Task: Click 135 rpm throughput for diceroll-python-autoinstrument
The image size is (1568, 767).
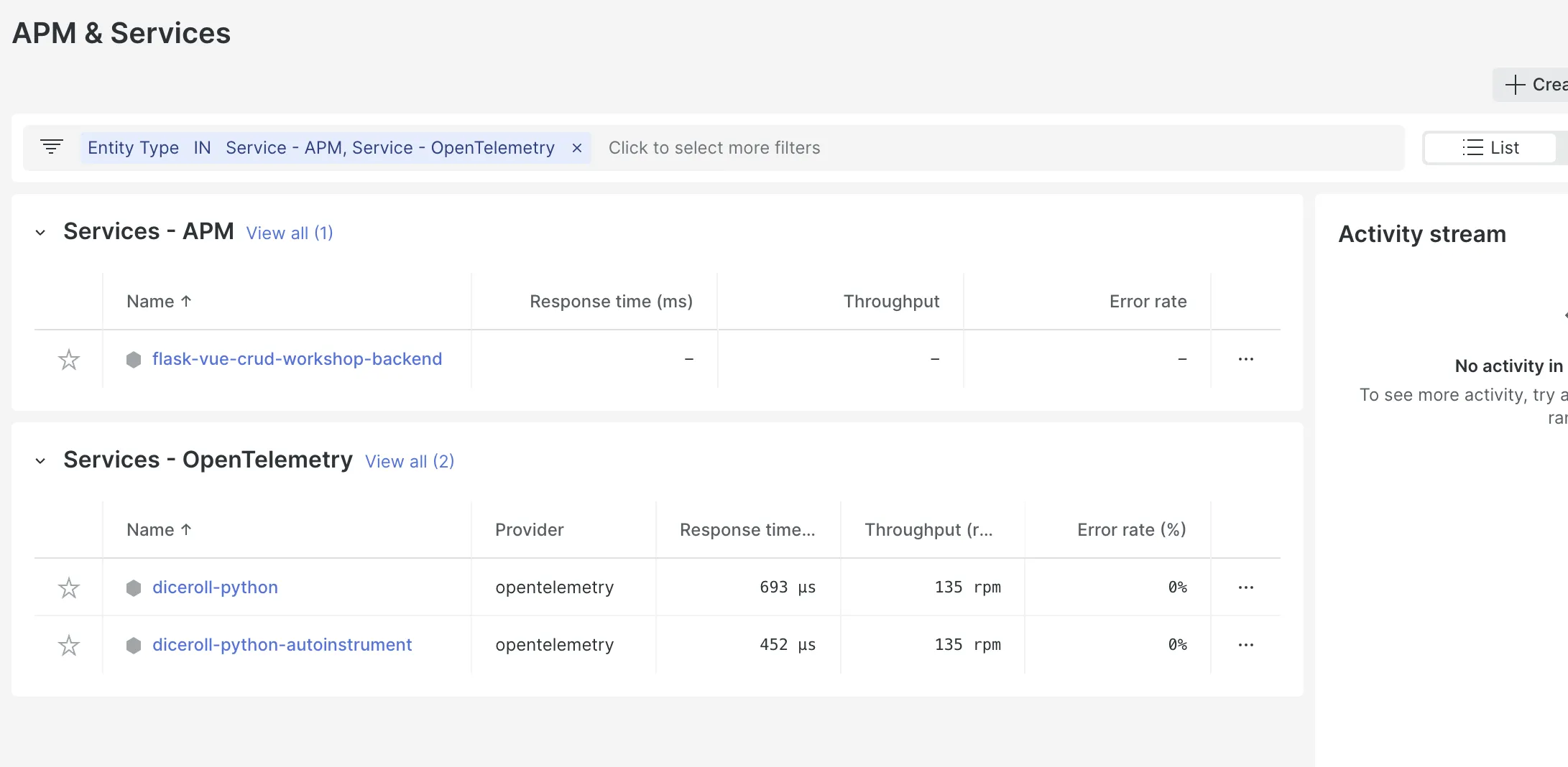Action: 967,645
